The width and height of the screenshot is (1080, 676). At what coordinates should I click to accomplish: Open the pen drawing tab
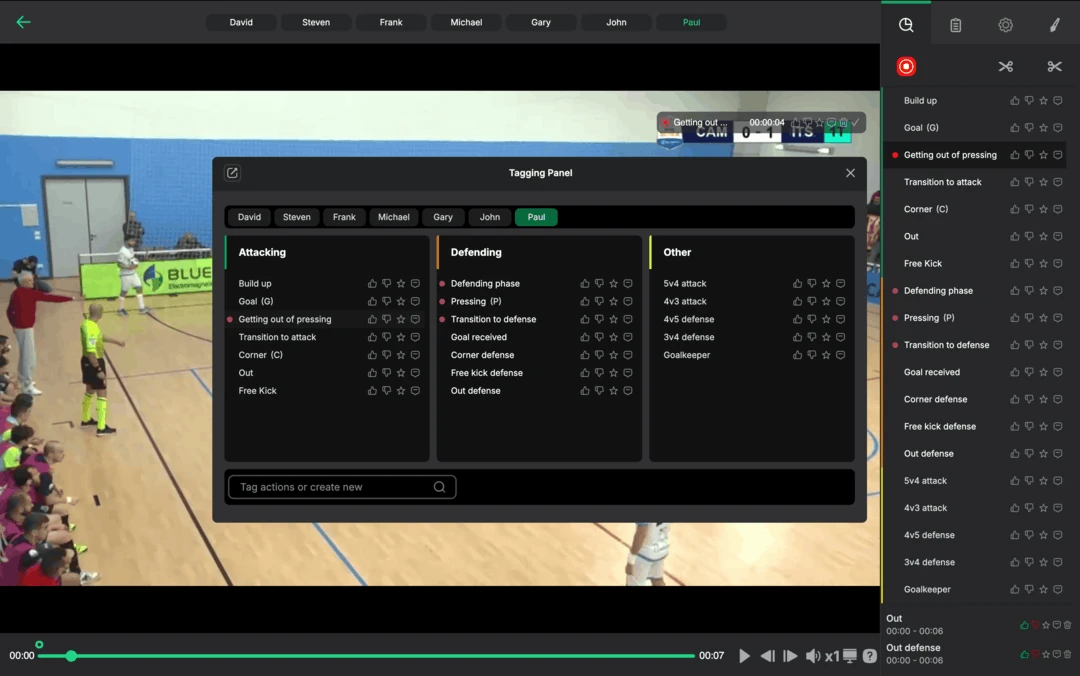pos(1054,25)
